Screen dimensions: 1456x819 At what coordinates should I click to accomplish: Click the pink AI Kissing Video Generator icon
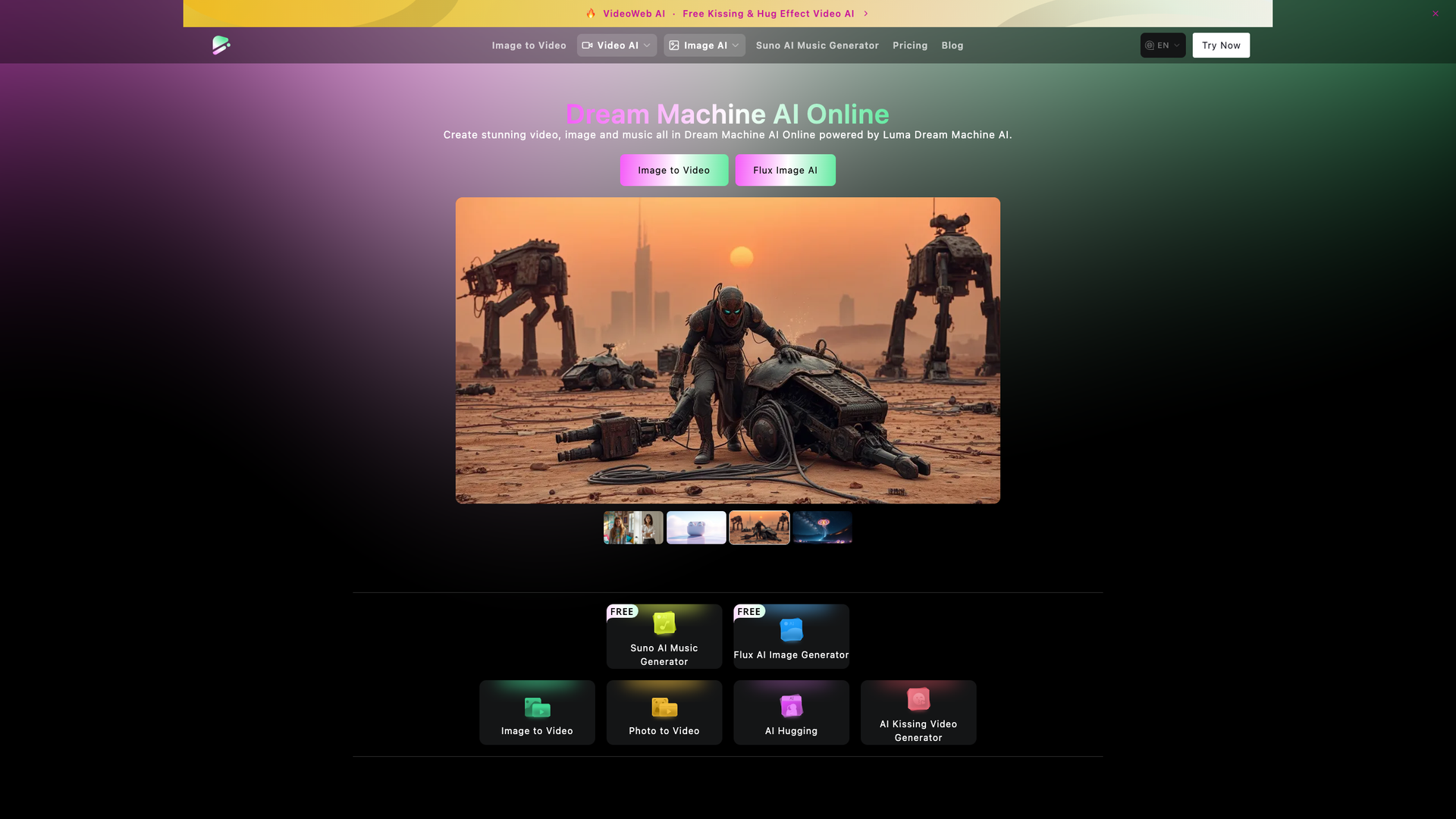(918, 699)
